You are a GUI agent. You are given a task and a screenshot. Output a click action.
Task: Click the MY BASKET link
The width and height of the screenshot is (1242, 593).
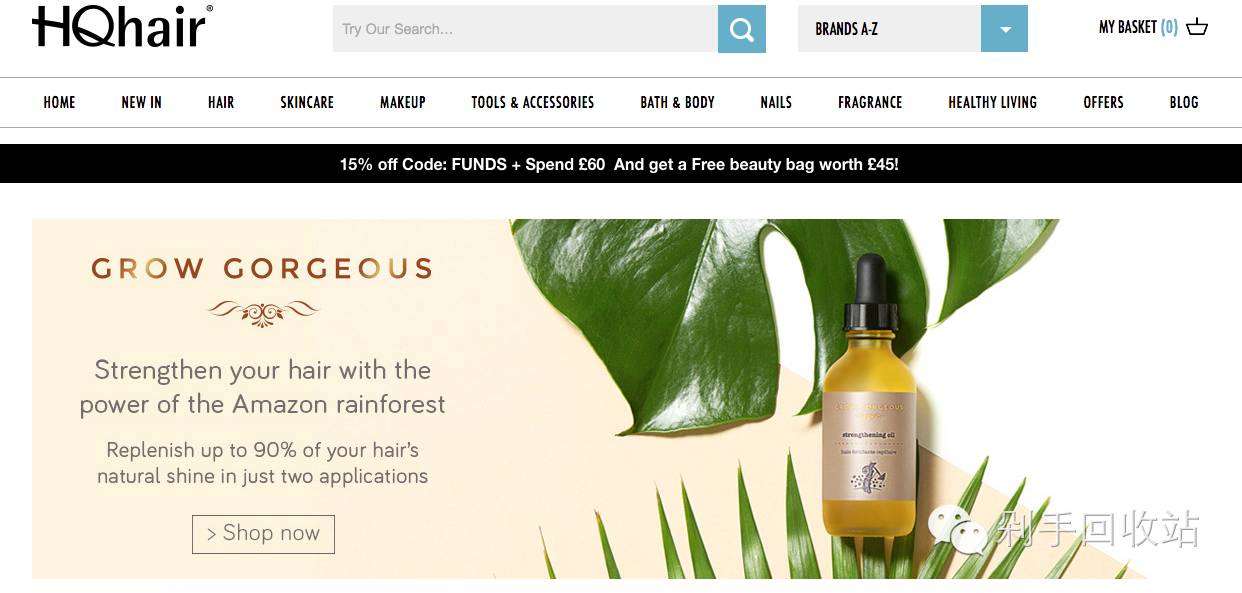(x=1138, y=28)
